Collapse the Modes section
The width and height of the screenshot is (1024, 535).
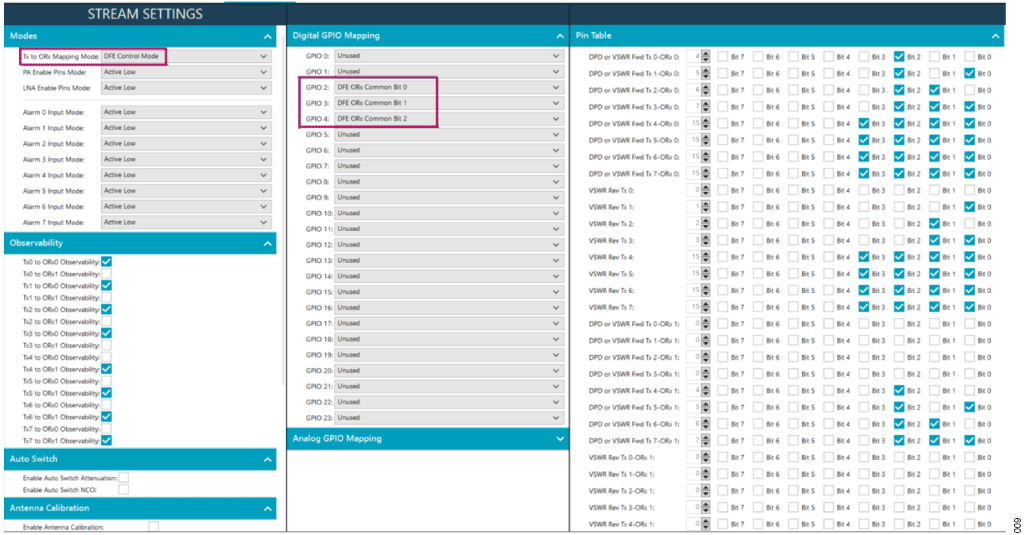pos(267,37)
